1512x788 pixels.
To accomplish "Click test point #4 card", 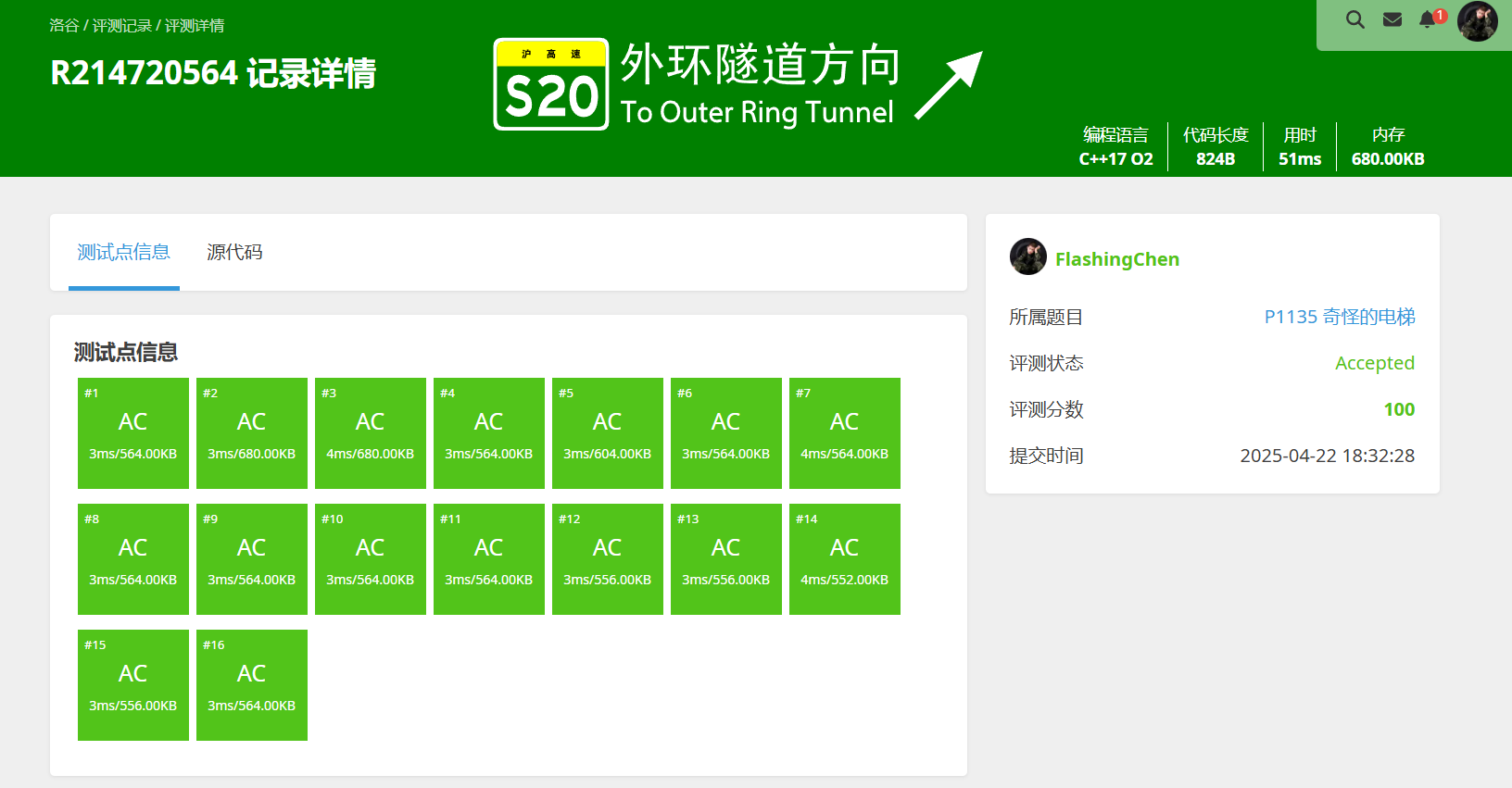I will tap(489, 433).
